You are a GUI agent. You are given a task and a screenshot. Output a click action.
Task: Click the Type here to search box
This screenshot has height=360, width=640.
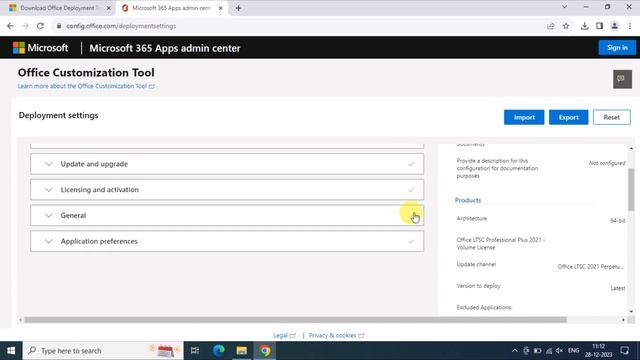103,351
